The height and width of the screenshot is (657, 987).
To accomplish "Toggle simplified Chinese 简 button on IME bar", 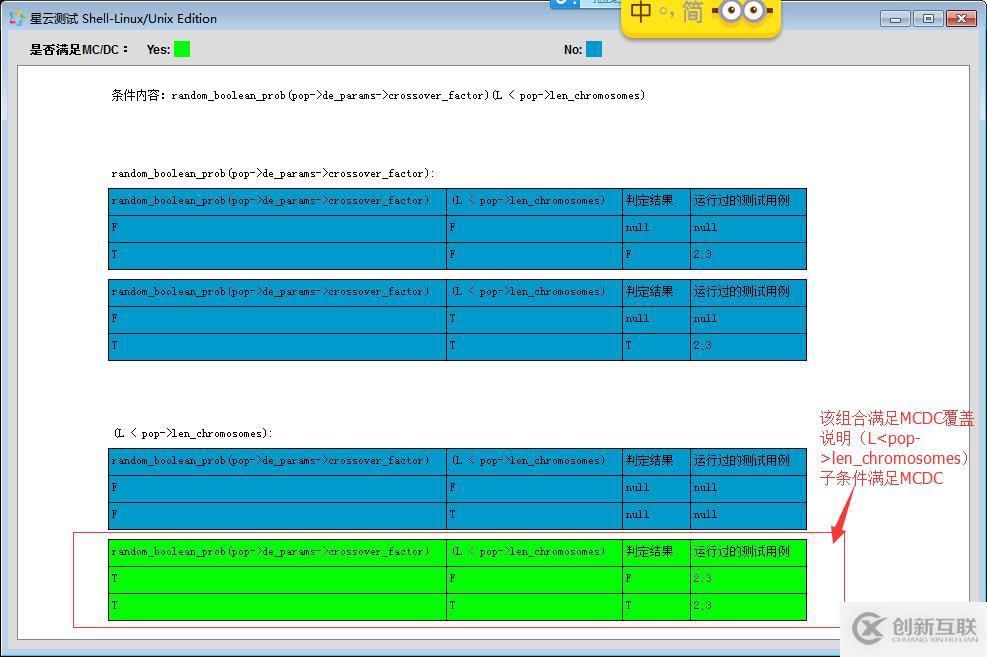I will point(692,12).
